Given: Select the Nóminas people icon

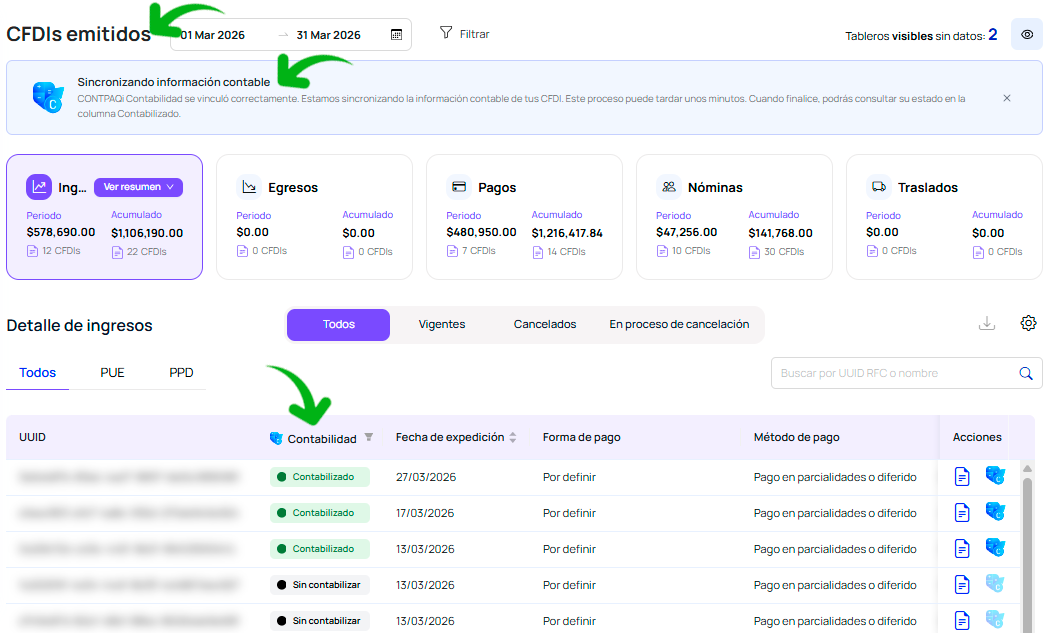Looking at the screenshot, I should click(668, 187).
